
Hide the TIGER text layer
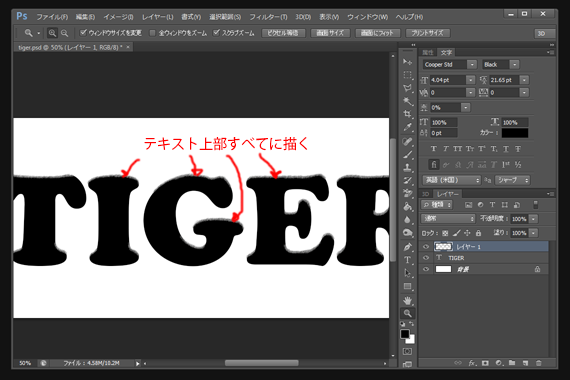click(x=426, y=258)
